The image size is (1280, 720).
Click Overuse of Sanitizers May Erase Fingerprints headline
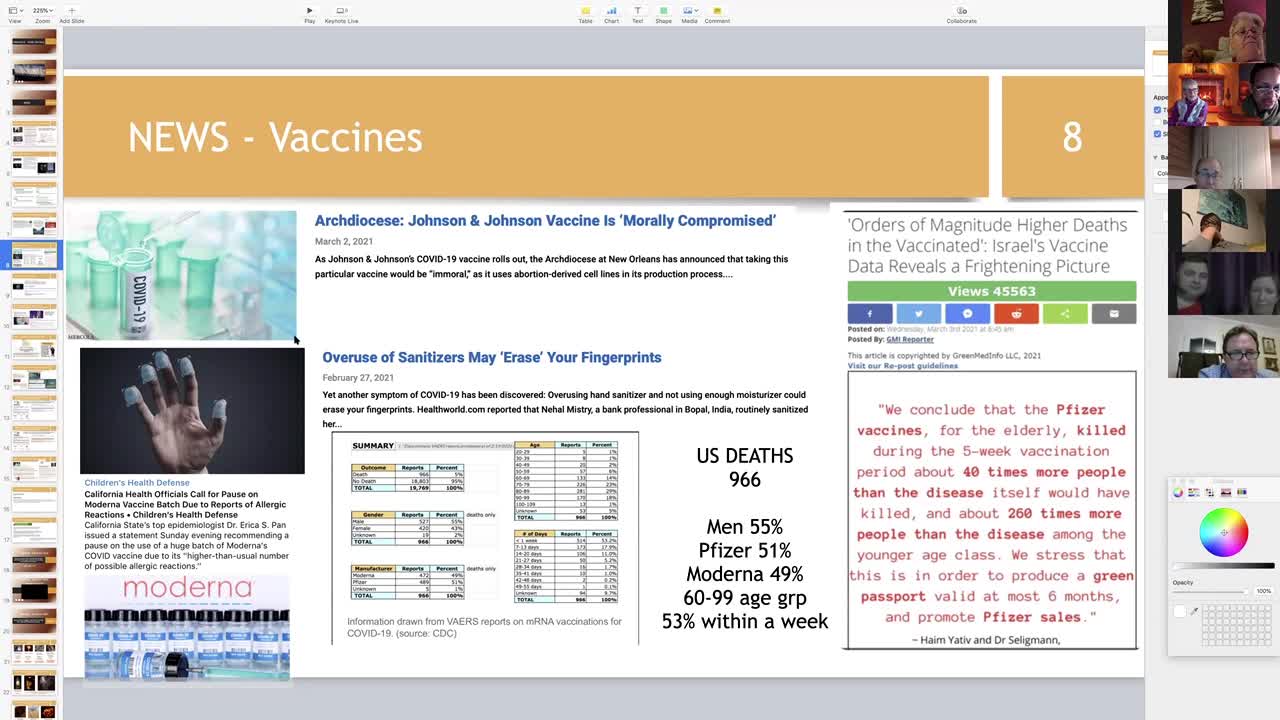tap(492, 357)
